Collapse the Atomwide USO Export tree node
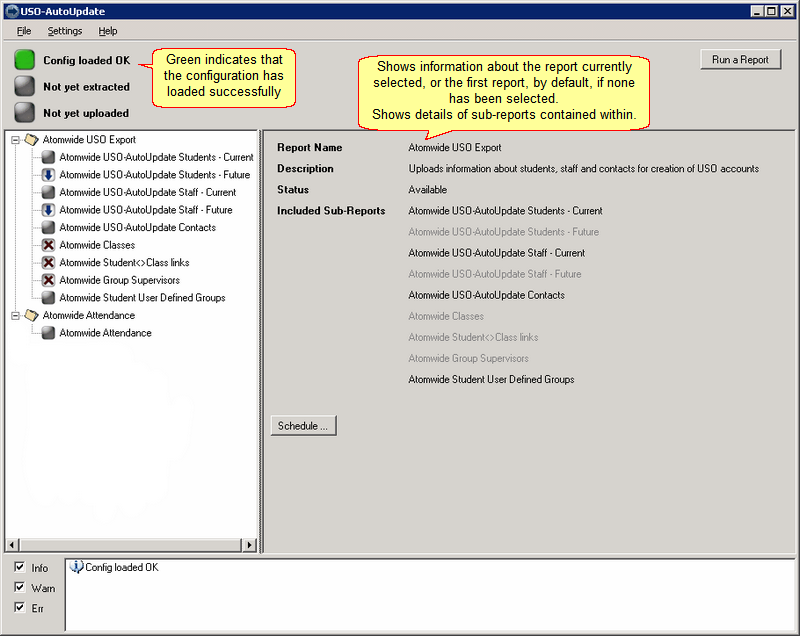The height and width of the screenshot is (636, 800). pos(15,140)
